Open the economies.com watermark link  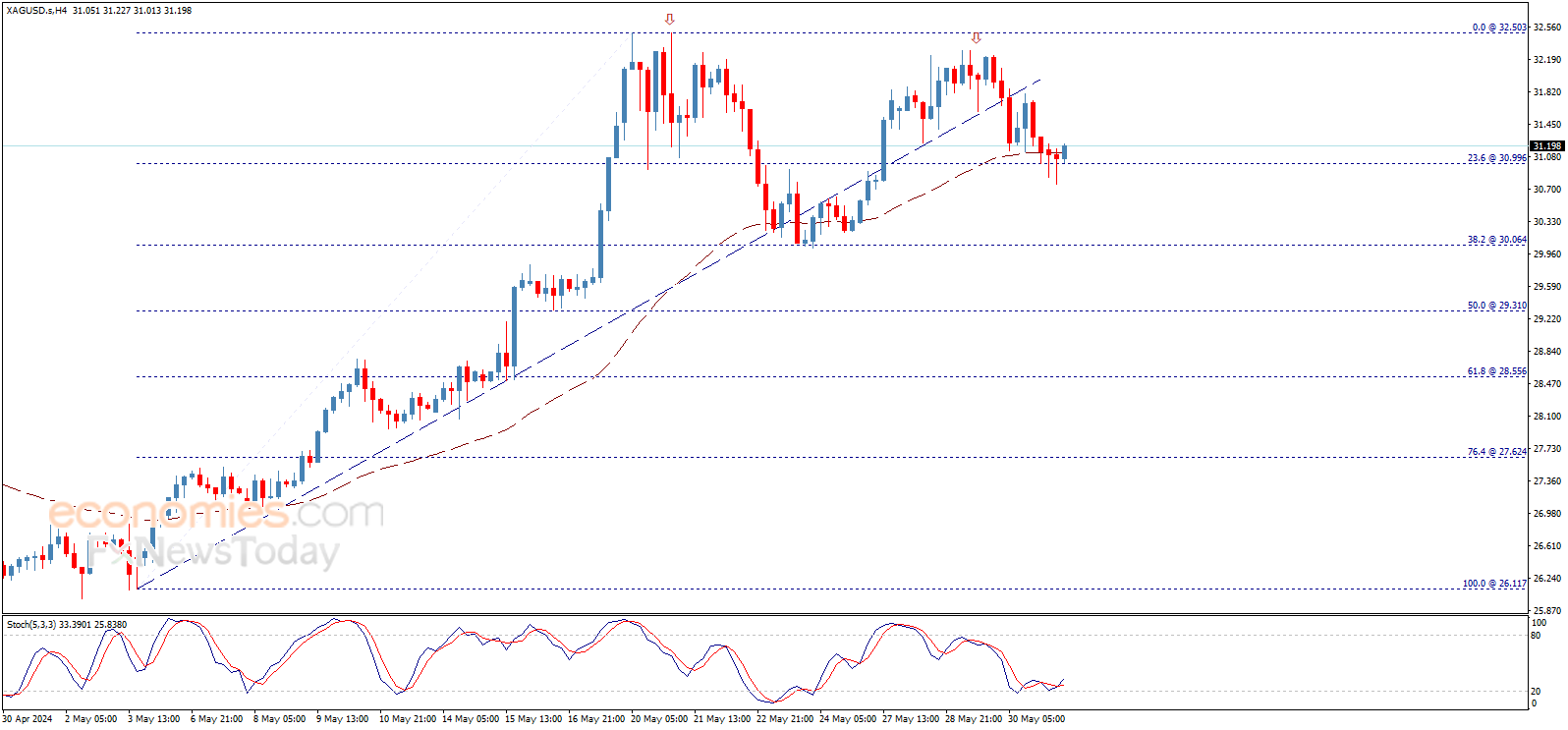point(216,513)
